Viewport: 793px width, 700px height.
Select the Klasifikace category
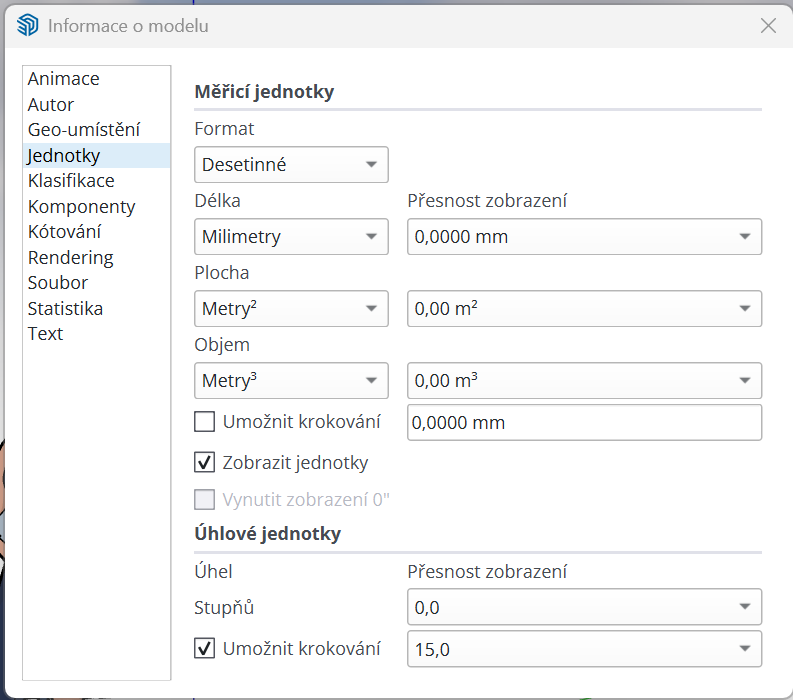(x=71, y=181)
